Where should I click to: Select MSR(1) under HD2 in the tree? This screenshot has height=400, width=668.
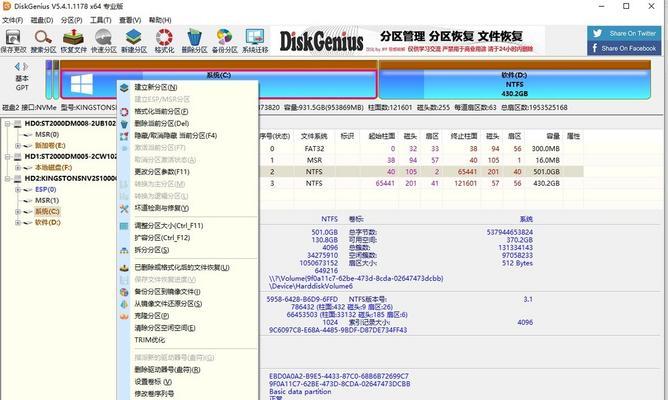[47, 200]
